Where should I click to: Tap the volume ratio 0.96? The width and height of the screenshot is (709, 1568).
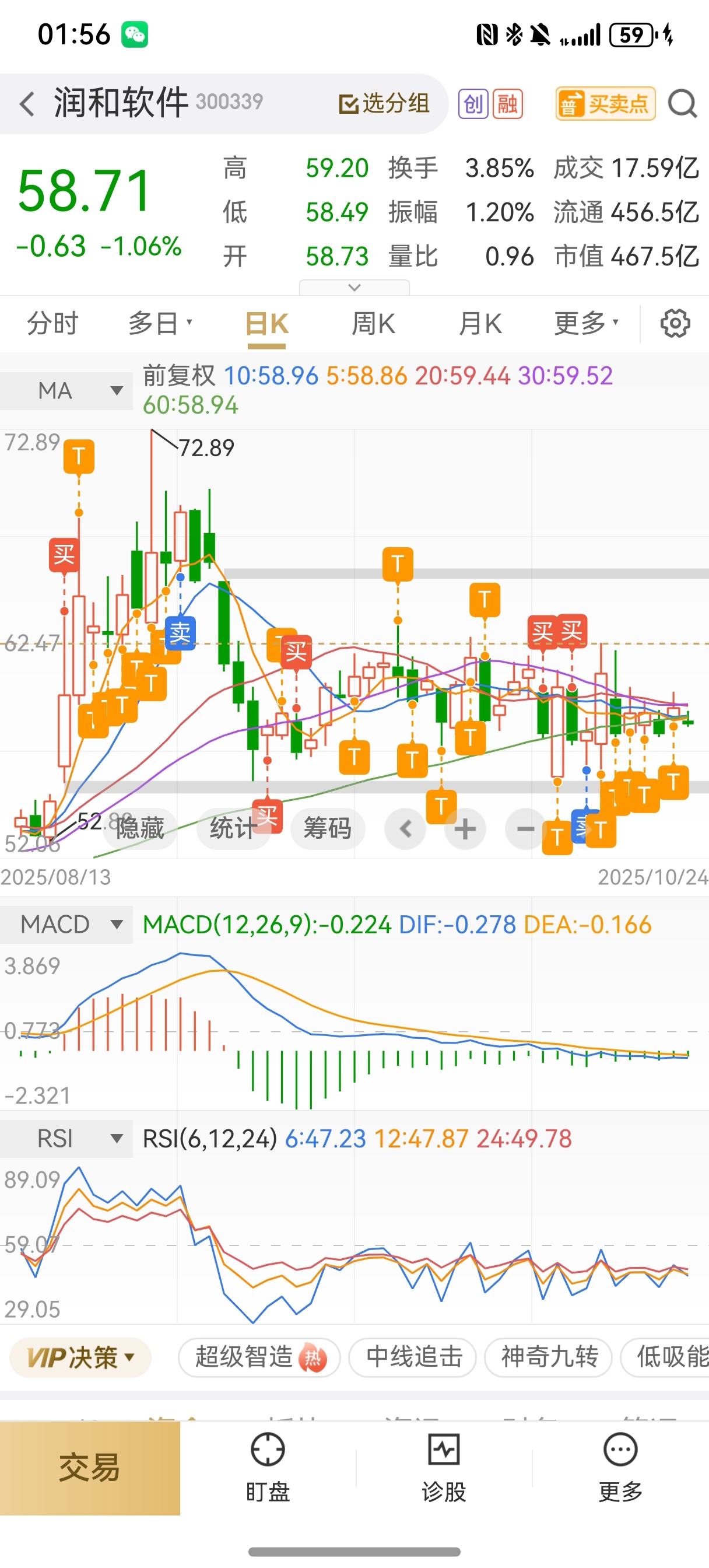(510, 257)
